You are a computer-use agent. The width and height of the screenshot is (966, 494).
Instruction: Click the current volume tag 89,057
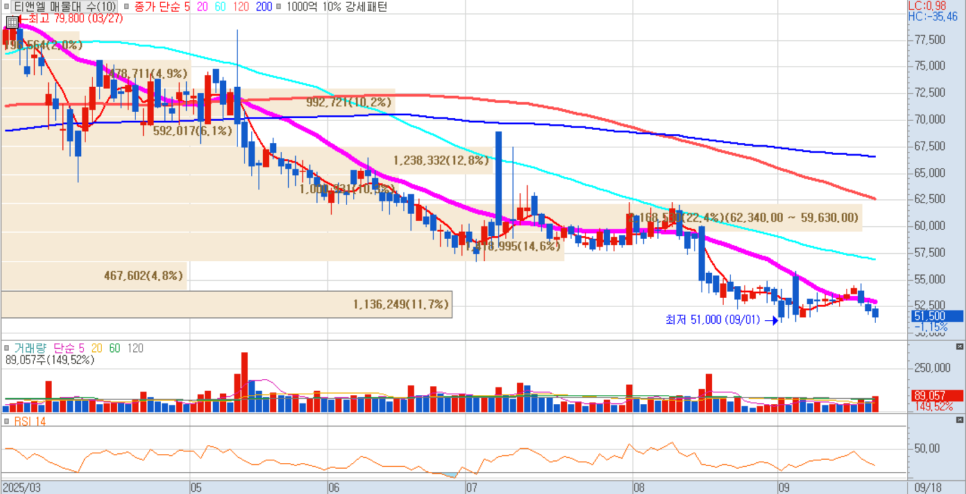(x=938, y=396)
